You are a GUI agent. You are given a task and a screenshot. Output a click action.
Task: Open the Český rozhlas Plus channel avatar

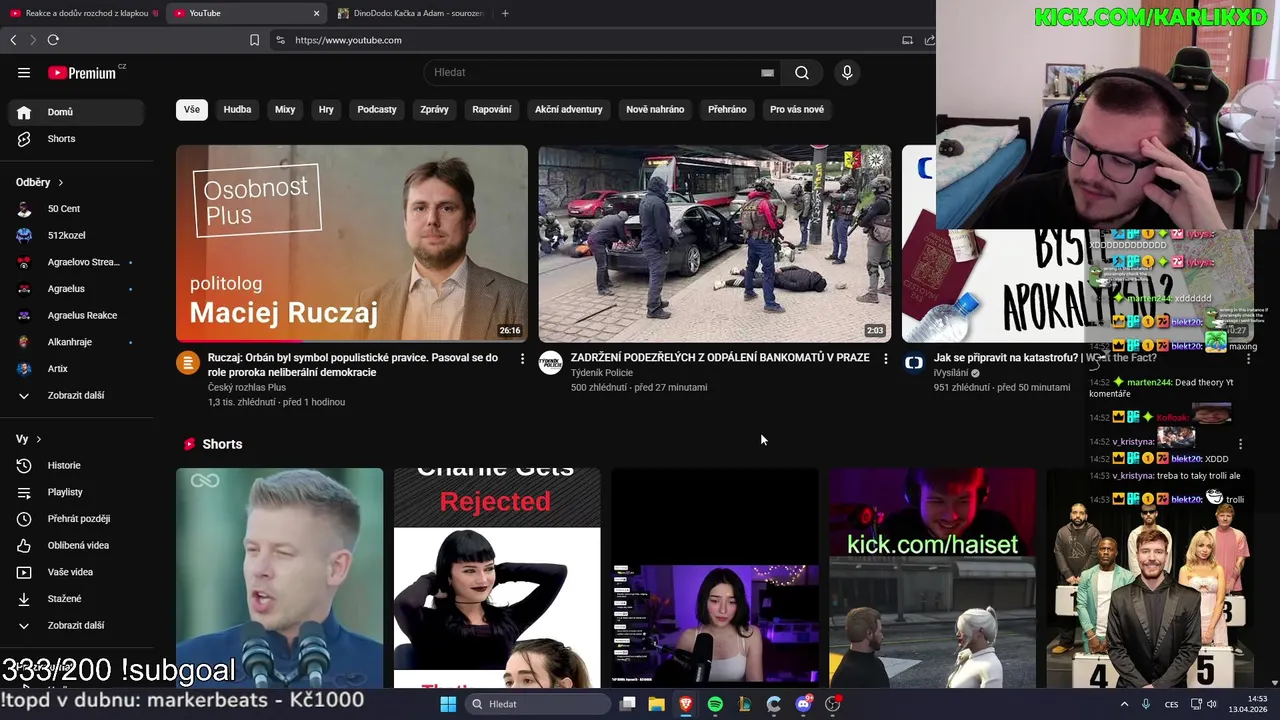pyautogui.click(x=188, y=362)
